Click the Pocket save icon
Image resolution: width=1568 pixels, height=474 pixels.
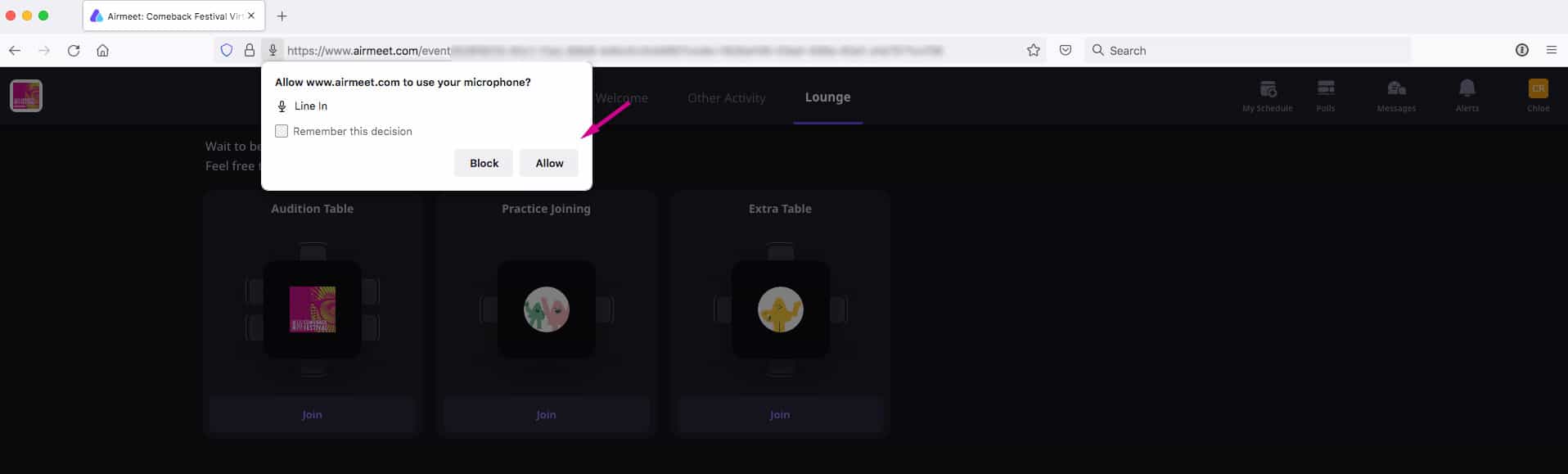[x=1066, y=50]
